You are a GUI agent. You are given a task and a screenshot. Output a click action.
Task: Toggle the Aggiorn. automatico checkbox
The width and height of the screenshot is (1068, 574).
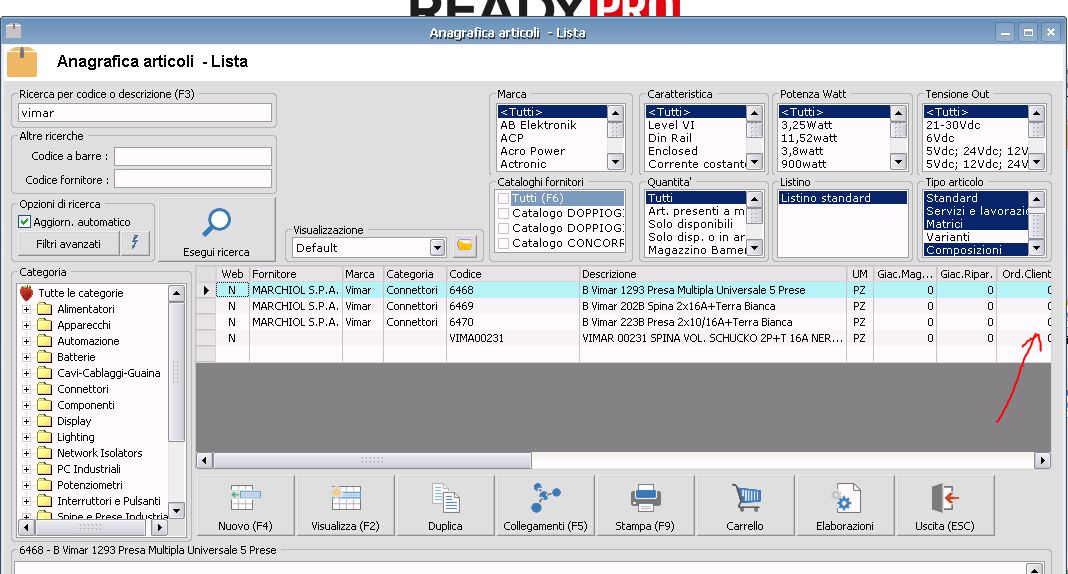[x=25, y=222]
